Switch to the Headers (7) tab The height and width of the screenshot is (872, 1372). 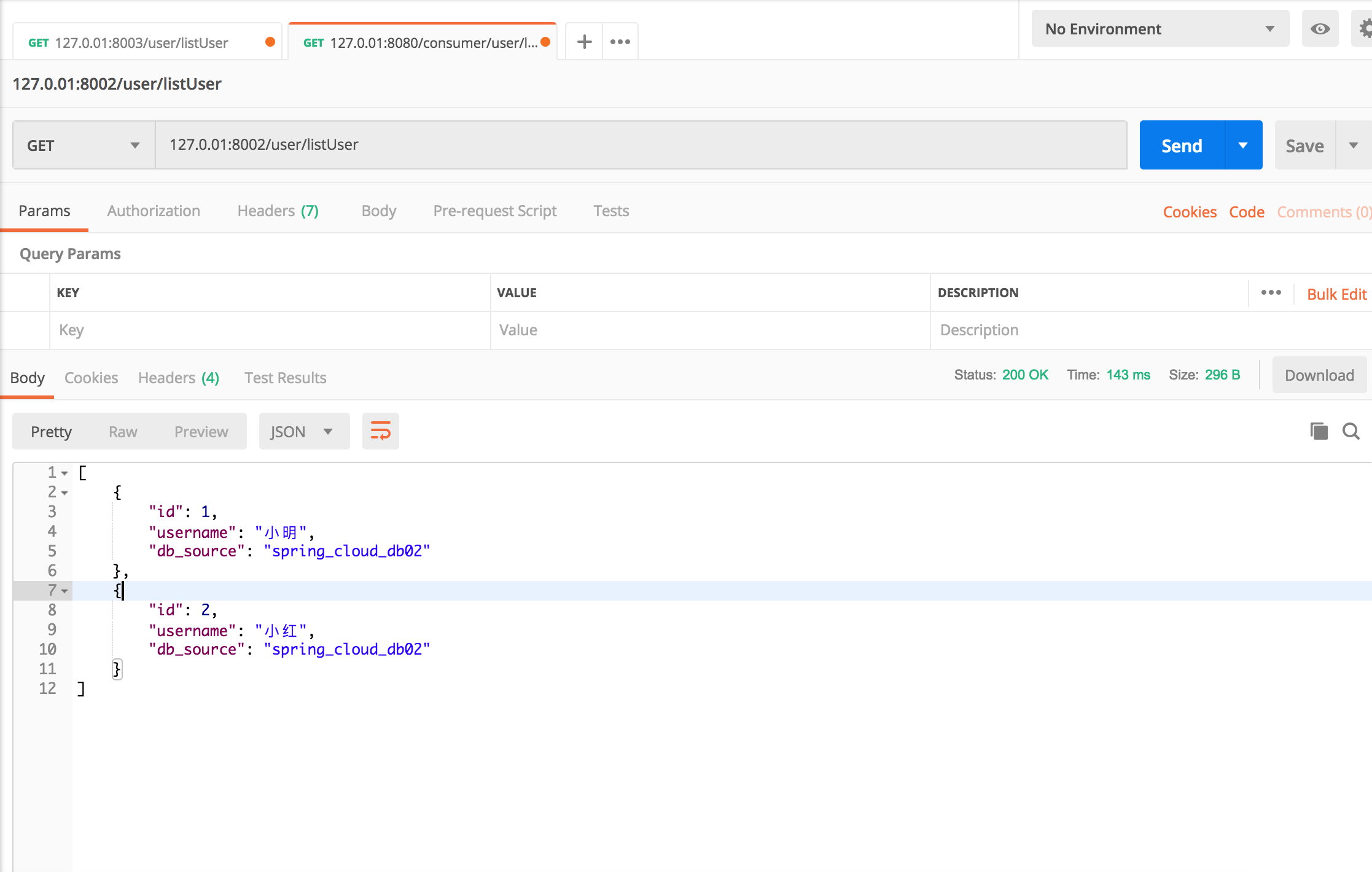[277, 210]
